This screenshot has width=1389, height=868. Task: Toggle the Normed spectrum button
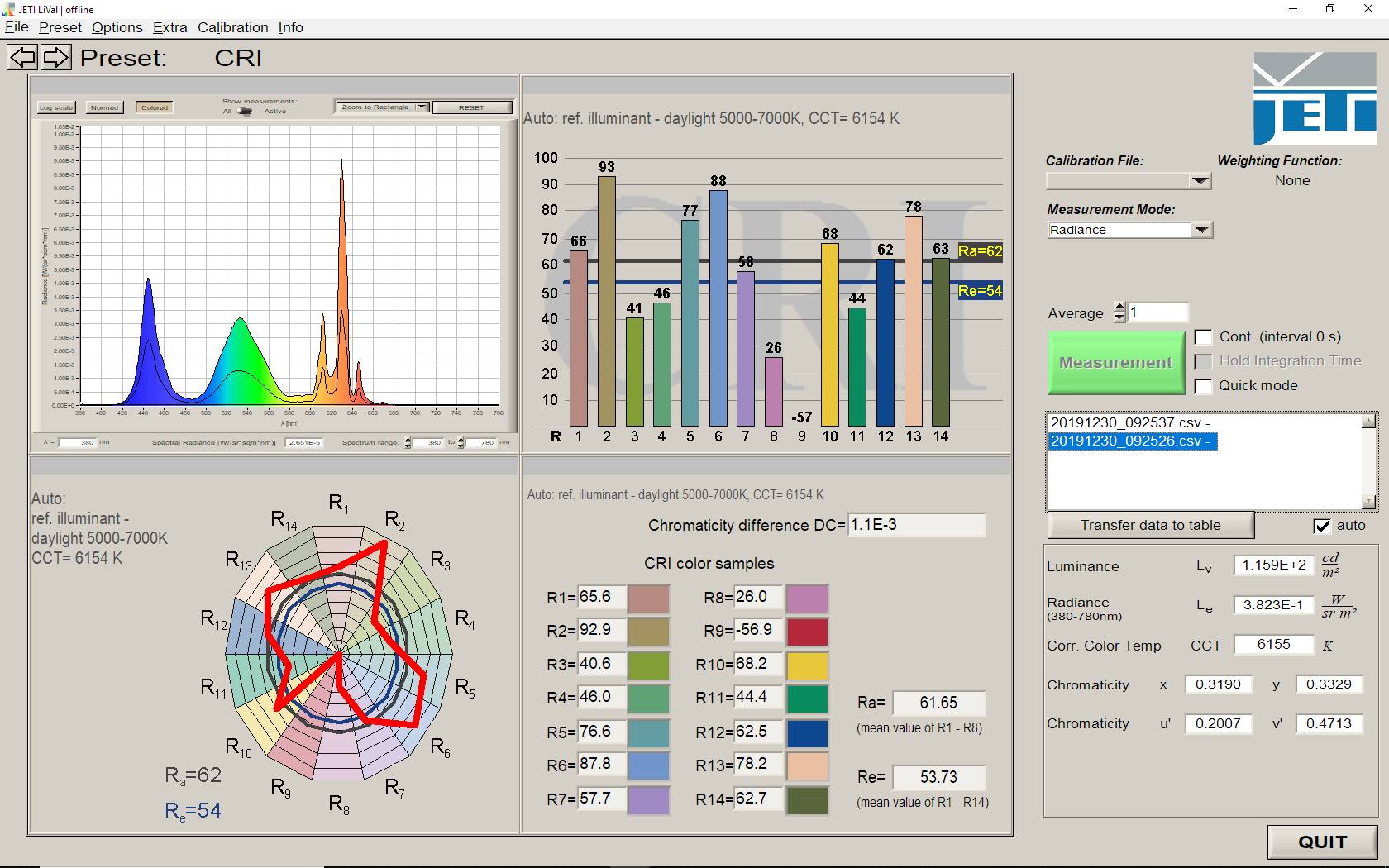pyautogui.click(x=105, y=107)
